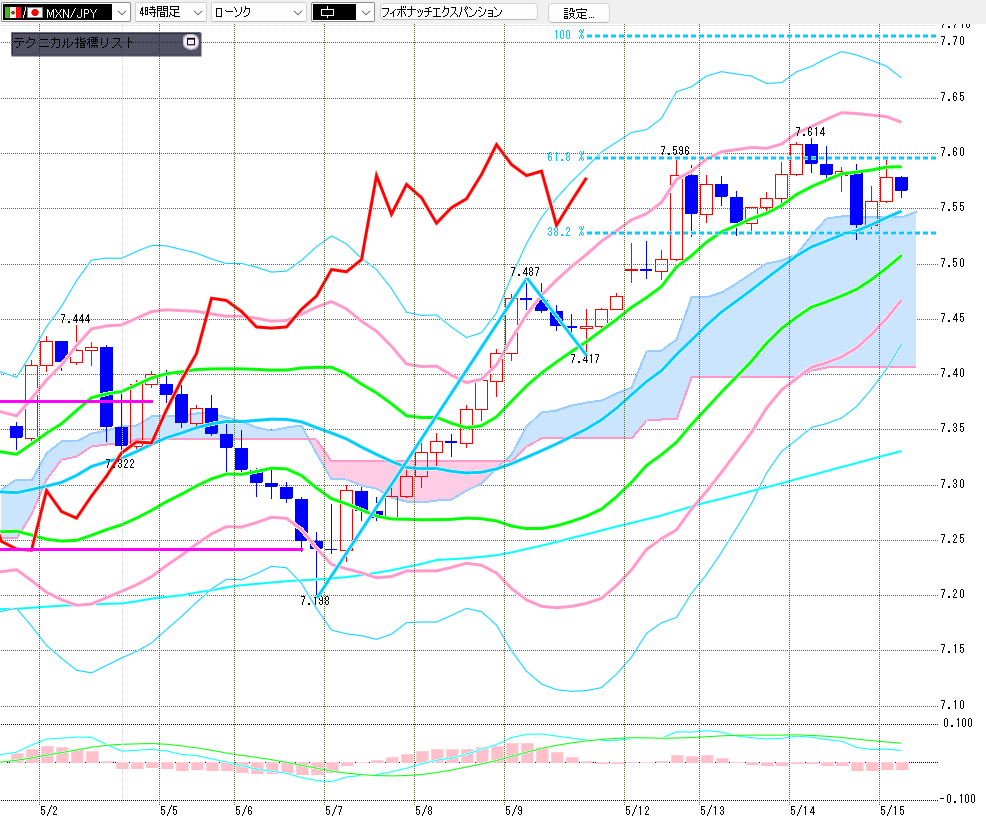Click the フィボナッチエクスパンション field
Screen dimensions: 986x820
coord(458,12)
